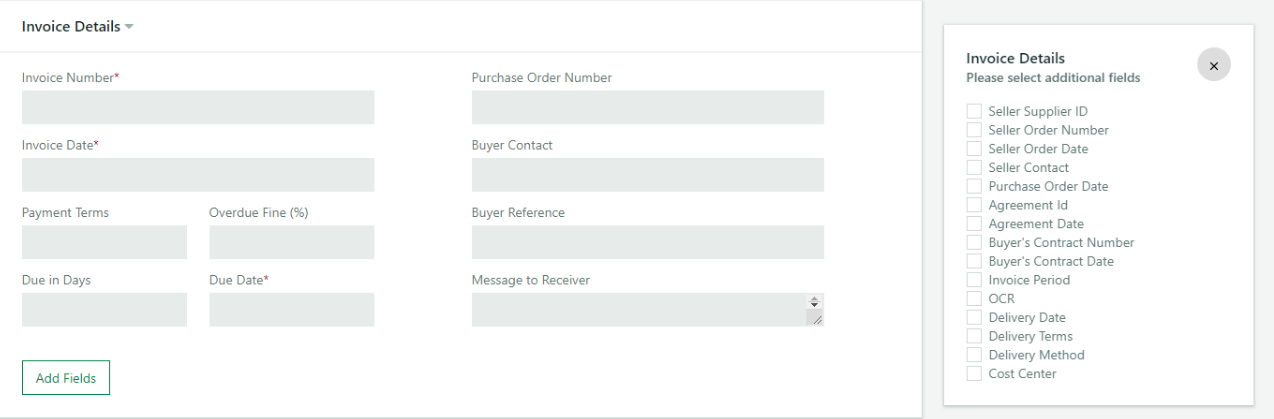Click the Message to Receiver resize handle

pos(815,318)
